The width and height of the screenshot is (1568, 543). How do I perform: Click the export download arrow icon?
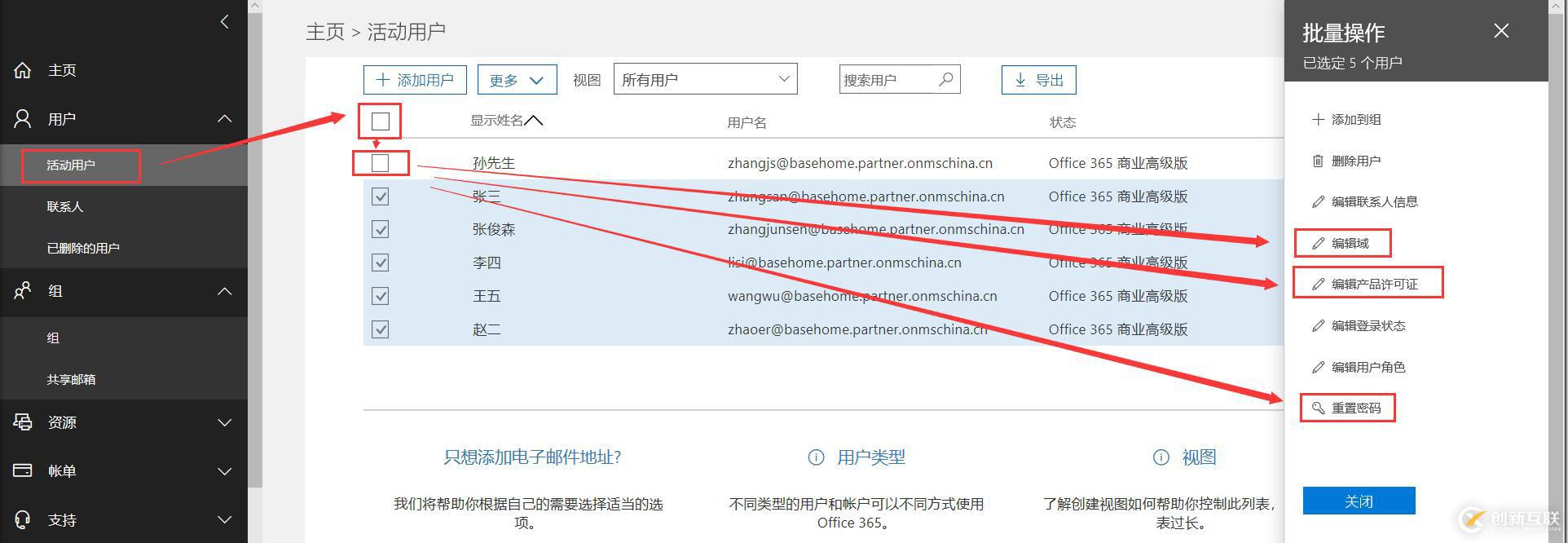coord(1020,80)
